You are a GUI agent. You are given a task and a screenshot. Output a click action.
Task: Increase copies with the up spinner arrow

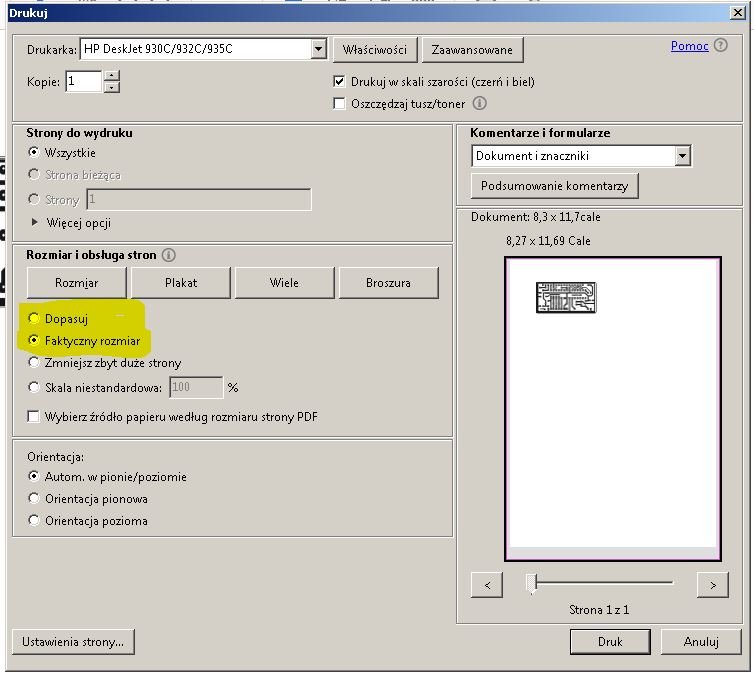click(x=112, y=75)
